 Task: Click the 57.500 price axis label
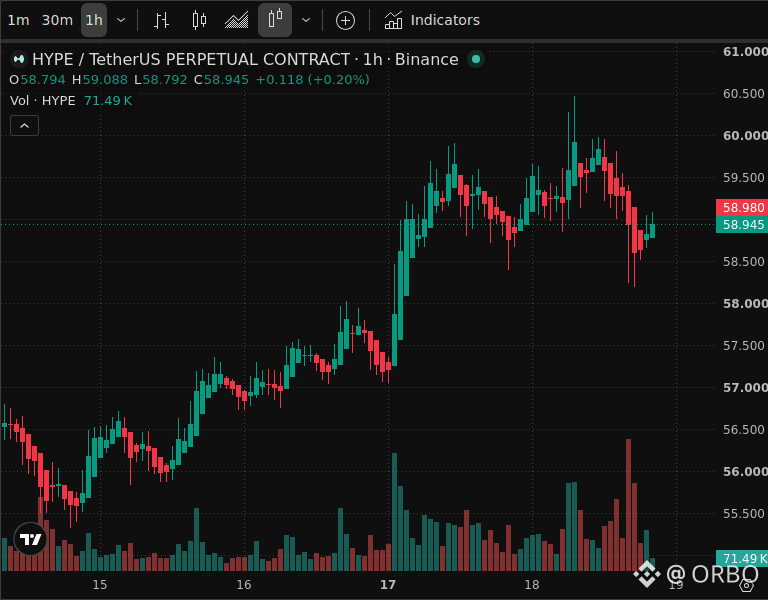click(744, 346)
